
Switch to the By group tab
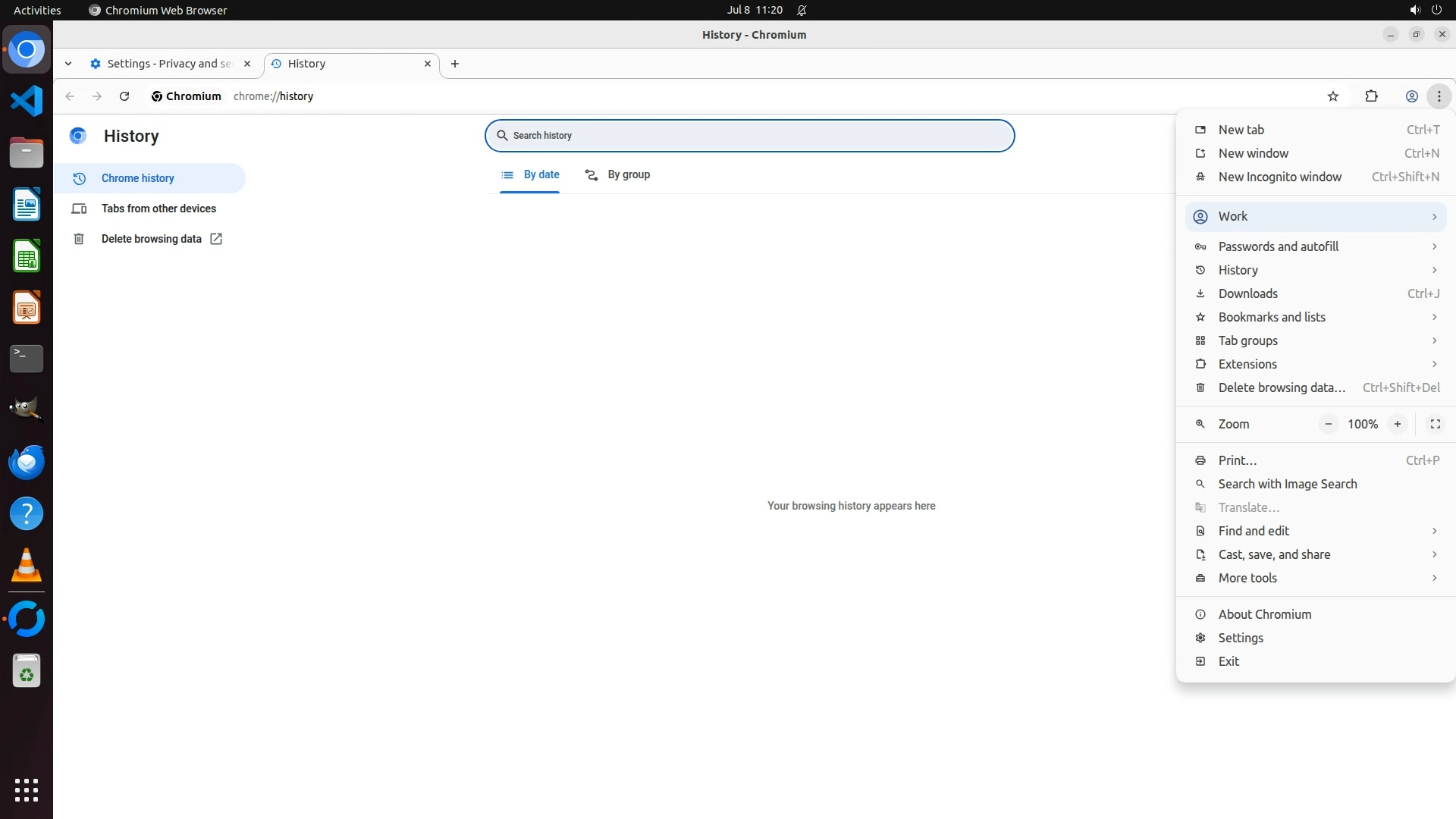click(x=618, y=175)
